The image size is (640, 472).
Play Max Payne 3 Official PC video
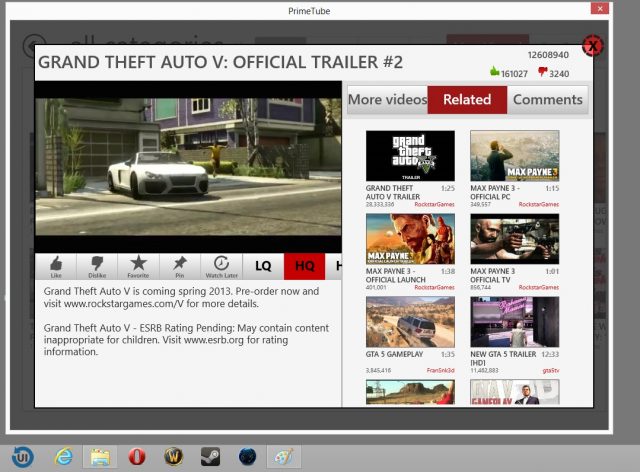tap(514, 156)
